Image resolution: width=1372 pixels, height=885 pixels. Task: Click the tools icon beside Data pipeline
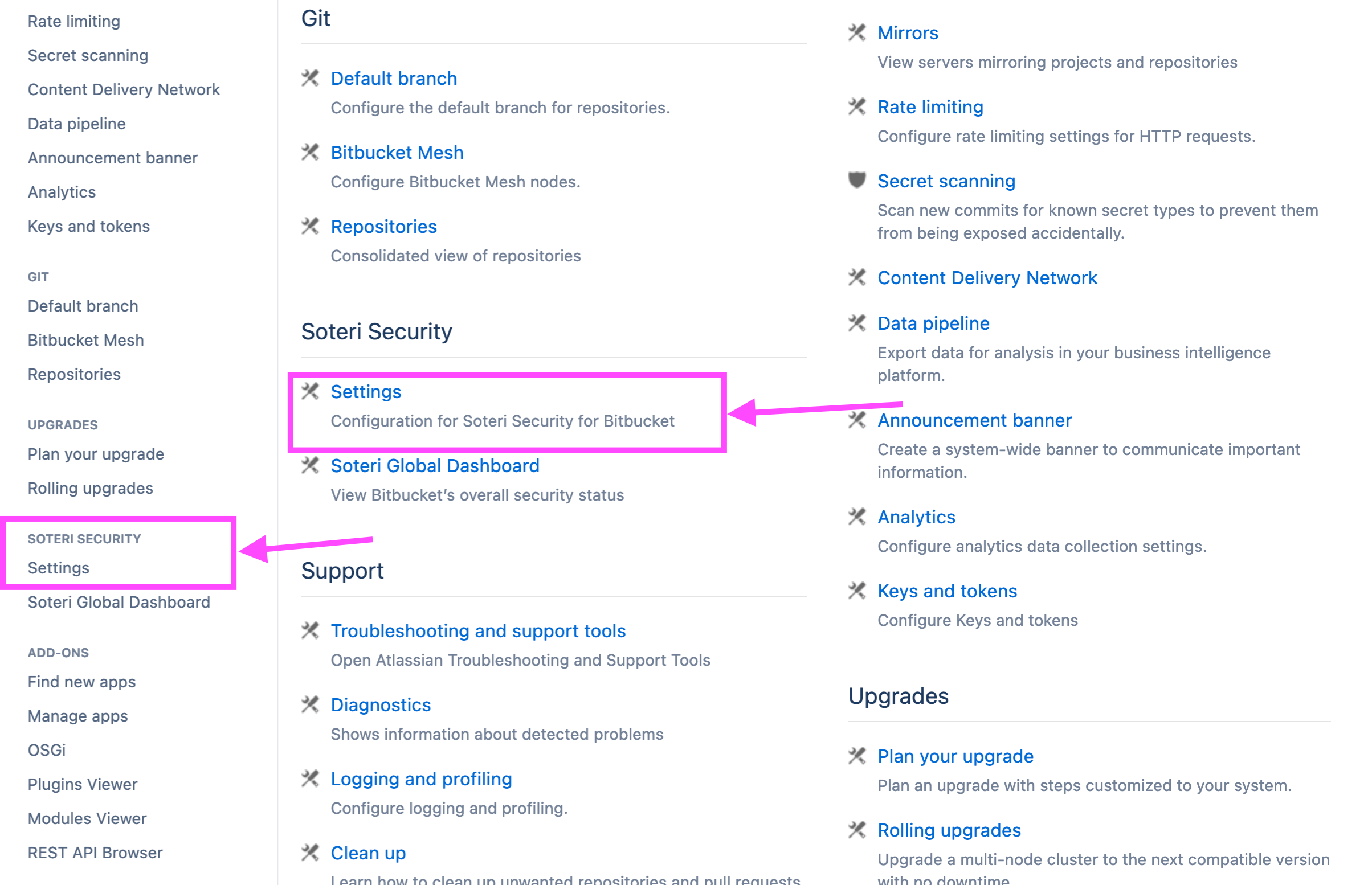(x=856, y=323)
